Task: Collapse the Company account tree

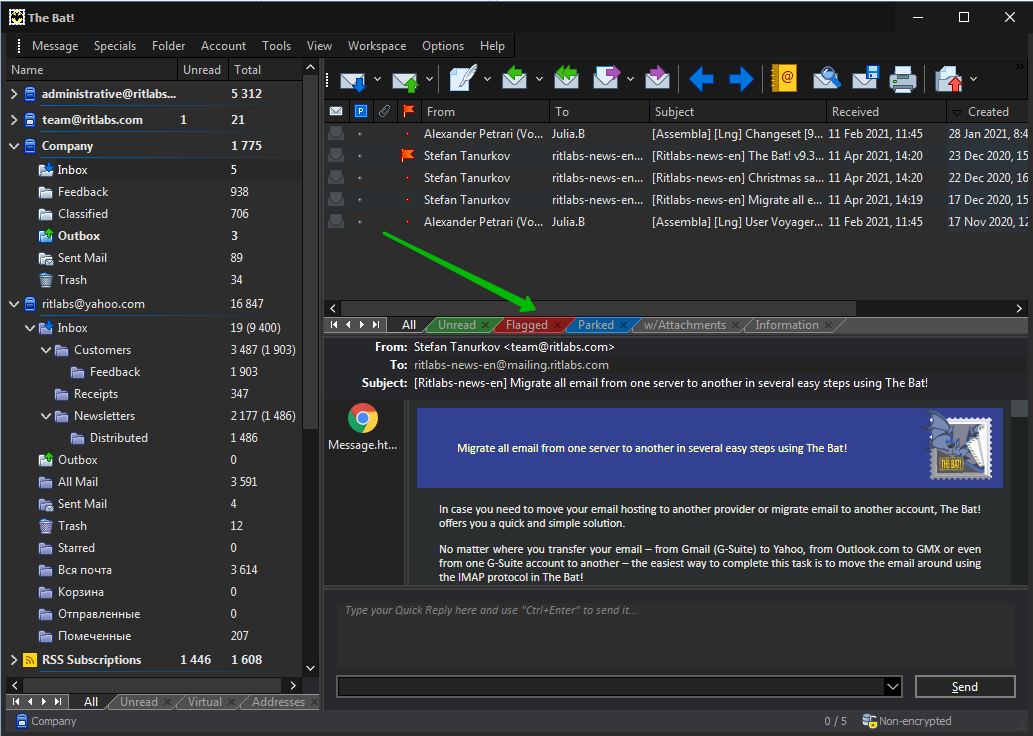Action: (14, 146)
